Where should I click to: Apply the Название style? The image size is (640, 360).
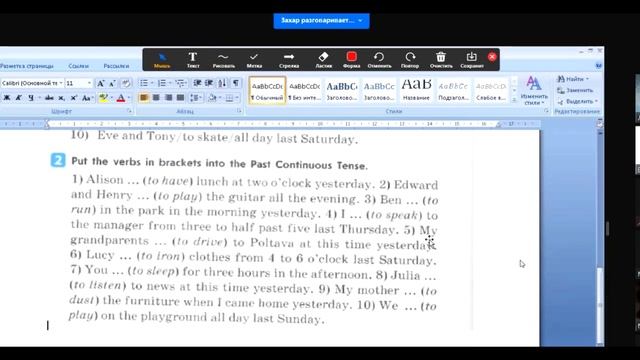(416, 91)
